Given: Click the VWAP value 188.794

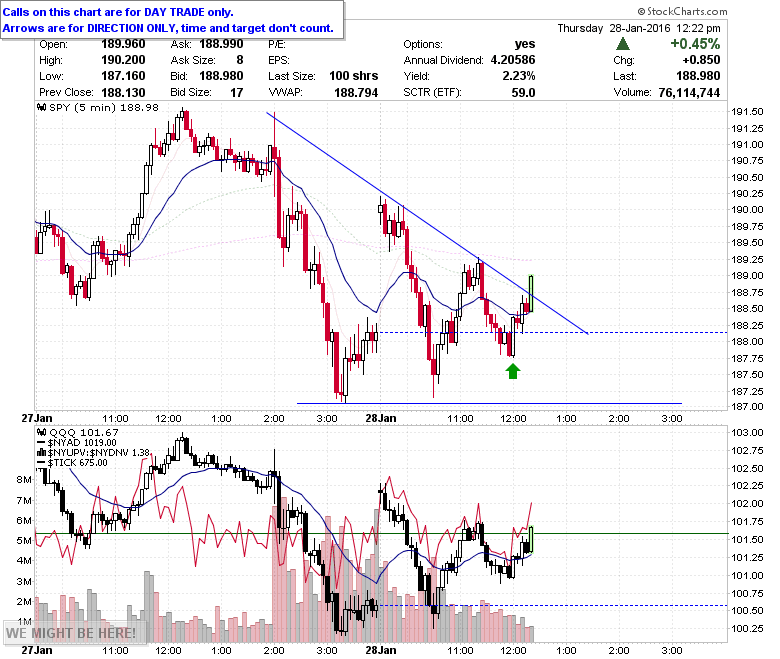Looking at the screenshot, I should (356, 93).
